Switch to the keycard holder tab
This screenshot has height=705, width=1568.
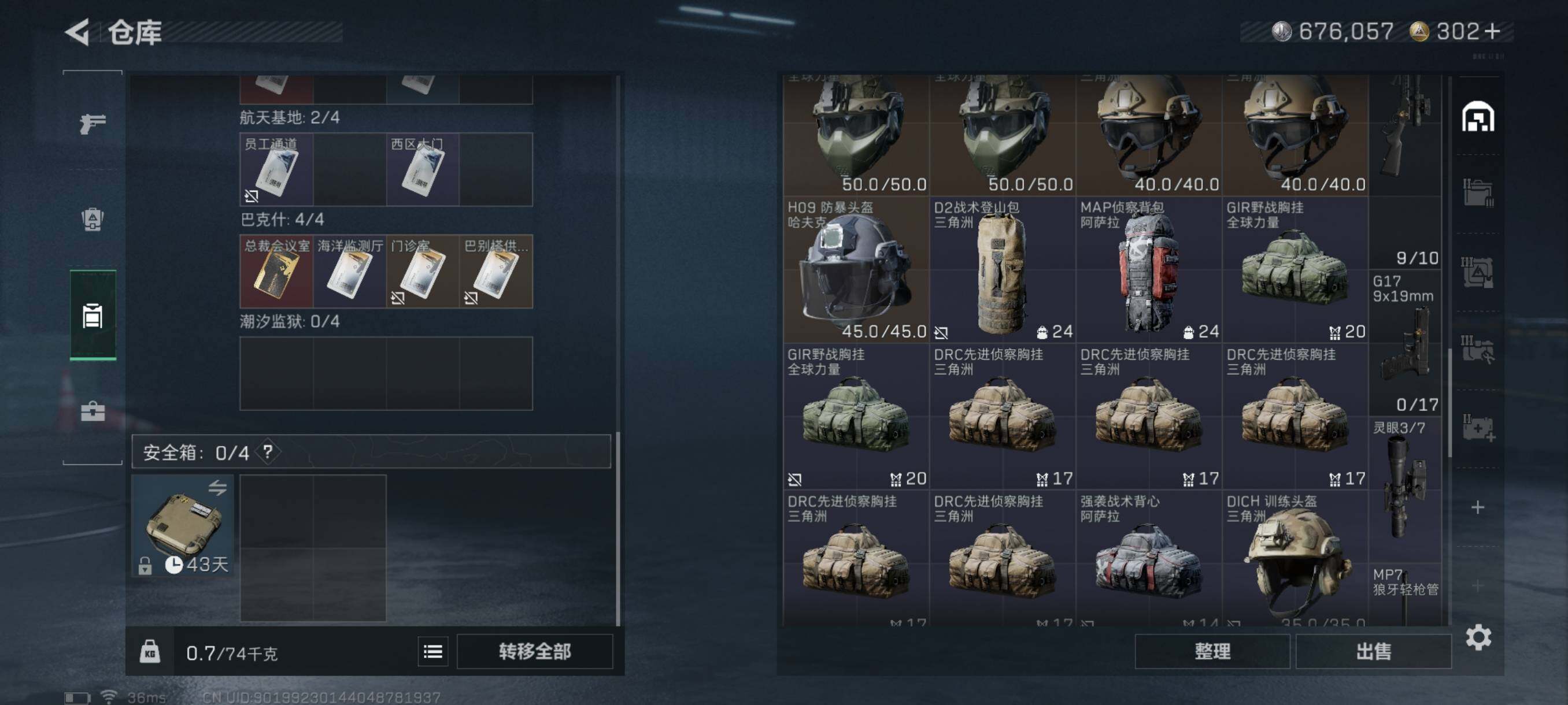[93, 315]
